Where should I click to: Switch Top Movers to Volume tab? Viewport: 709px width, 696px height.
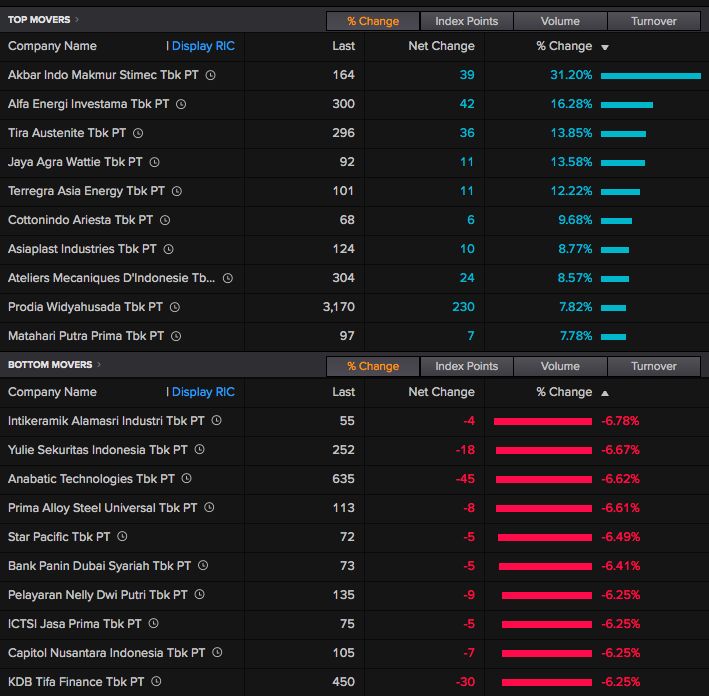[560, 21]
